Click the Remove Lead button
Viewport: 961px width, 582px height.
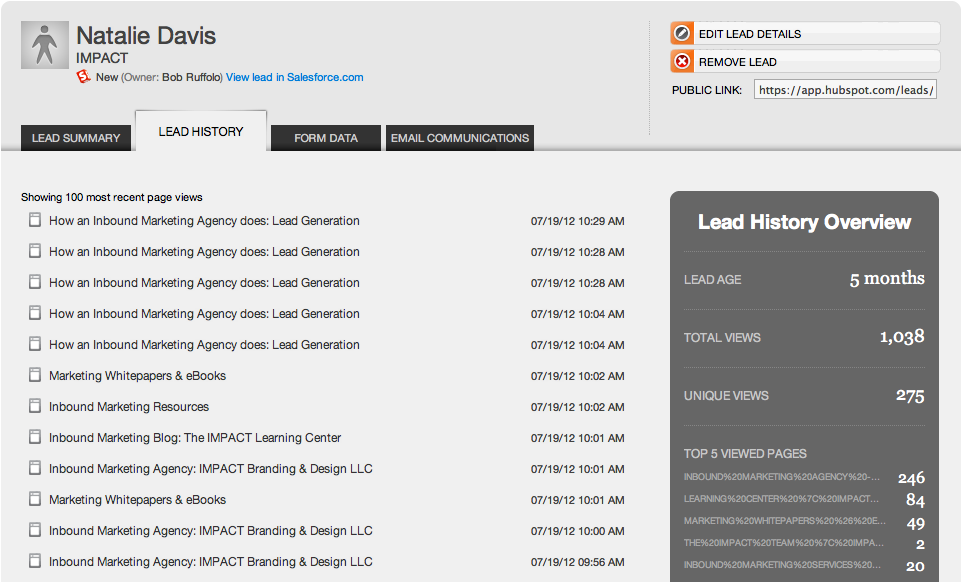(805, 61)
